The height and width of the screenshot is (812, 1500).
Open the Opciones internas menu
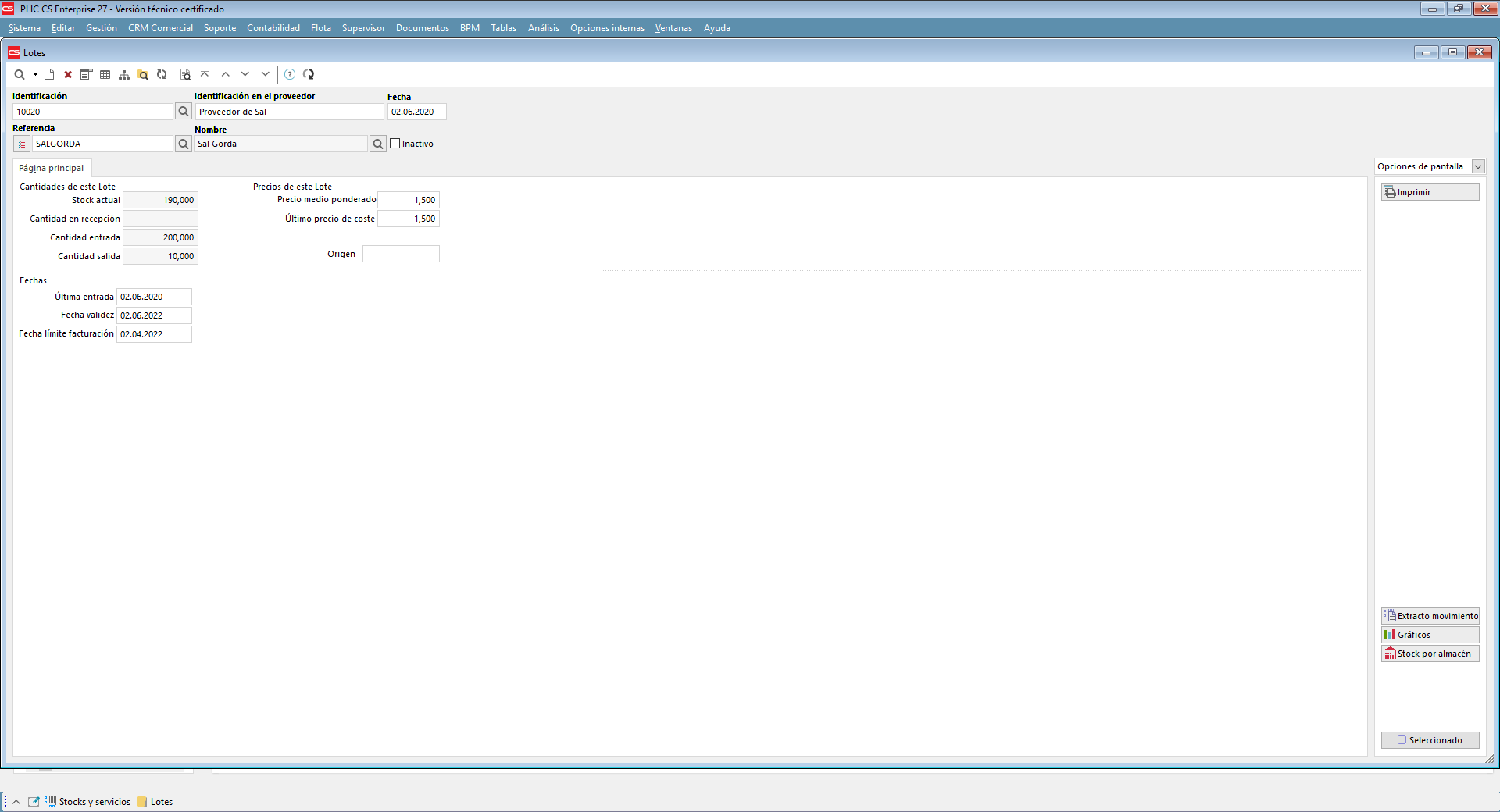(607, 28)
